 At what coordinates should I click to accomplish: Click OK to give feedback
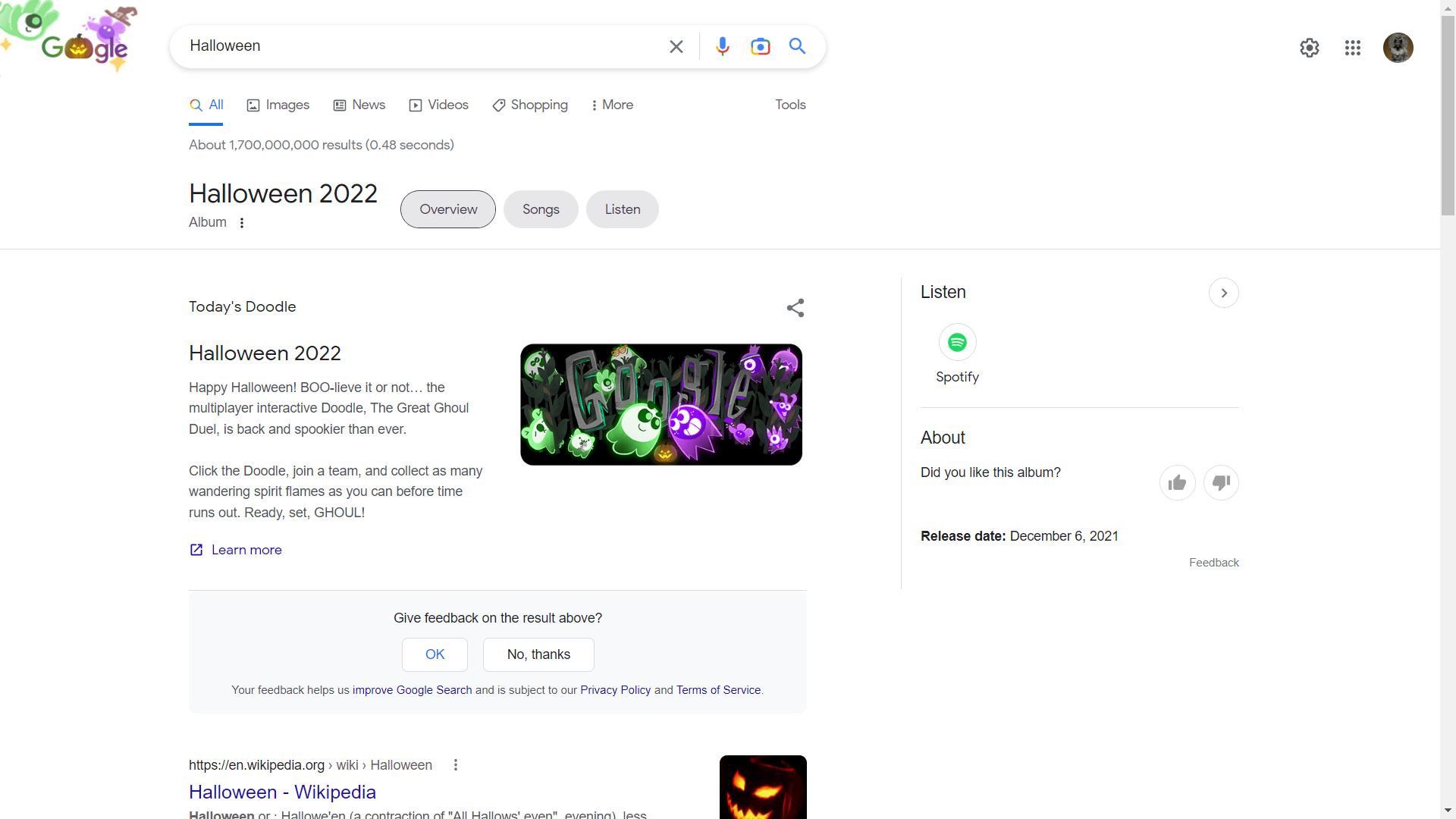pyautogui.click(x=435, y=654)
